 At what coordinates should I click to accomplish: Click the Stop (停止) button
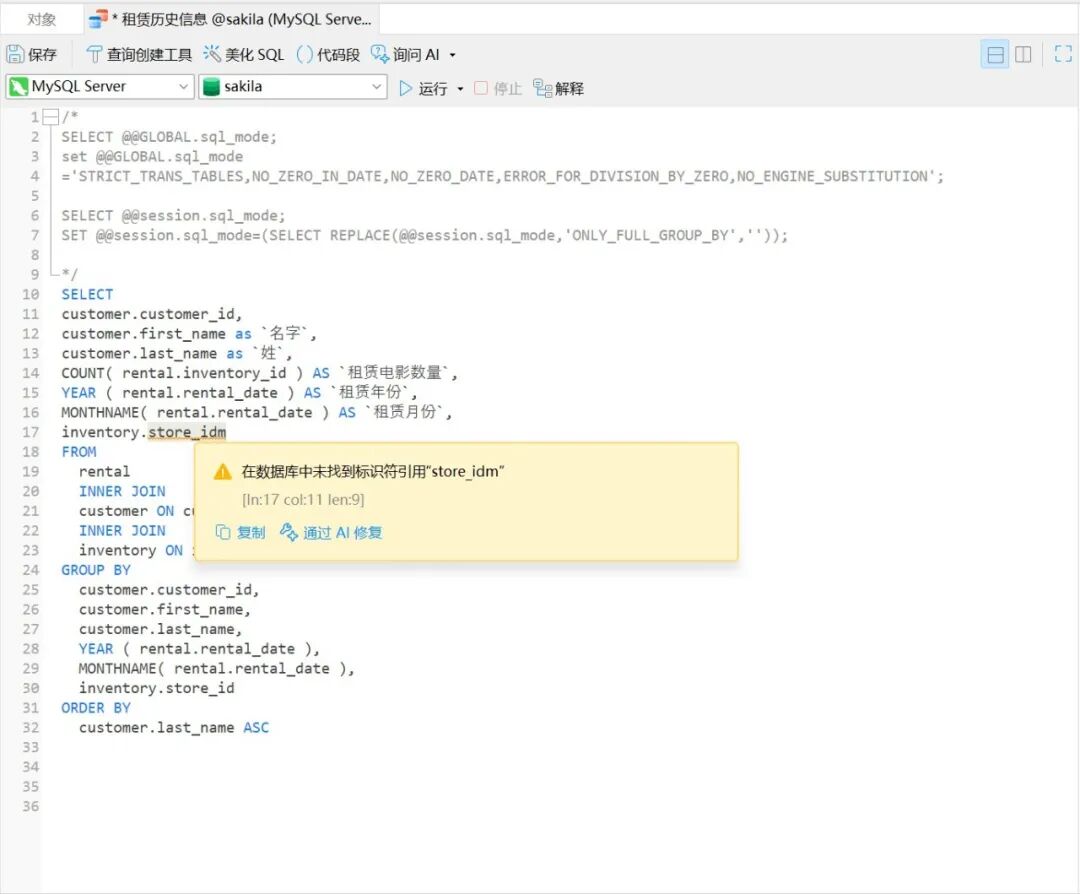[498, 88]
